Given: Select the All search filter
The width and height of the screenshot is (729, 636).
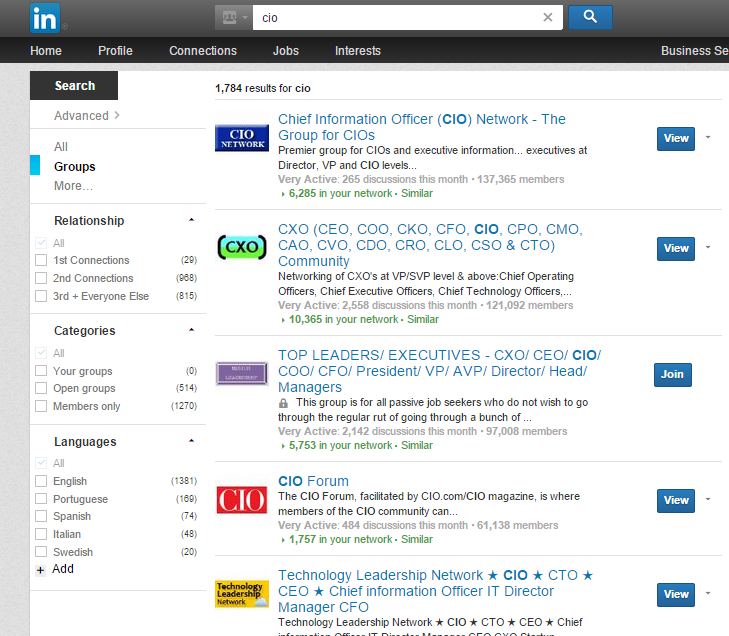Looking at the screenshot, I should pos(61,147).
